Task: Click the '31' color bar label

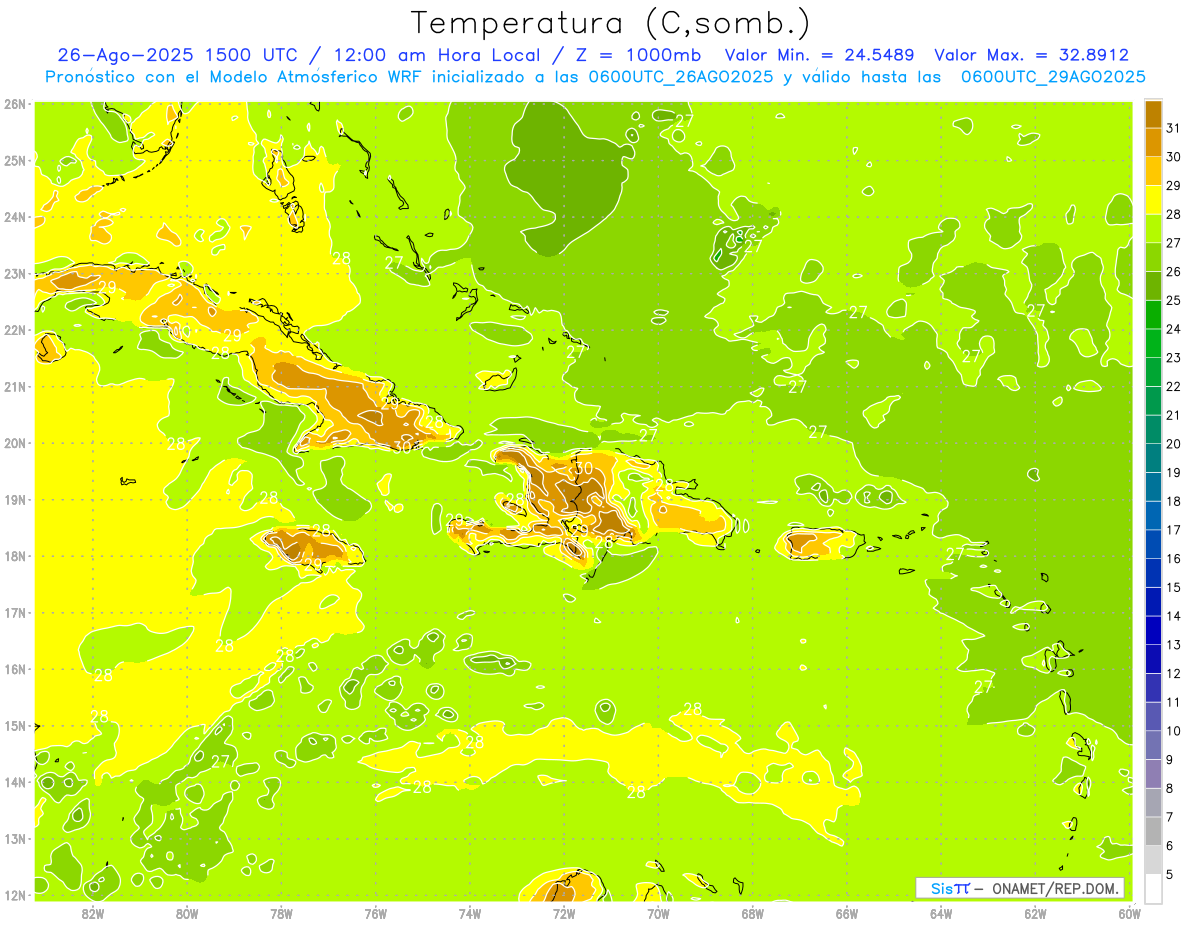Action: tap(1174, 128)
